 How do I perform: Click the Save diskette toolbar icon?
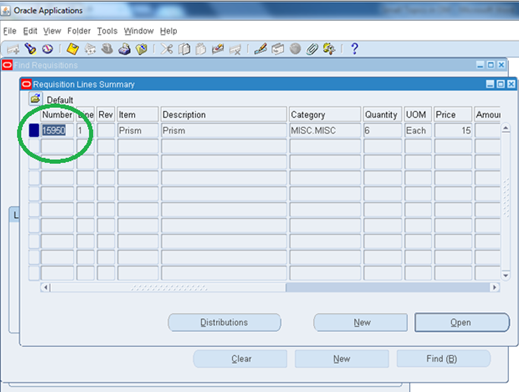click(x=72, y=49)
